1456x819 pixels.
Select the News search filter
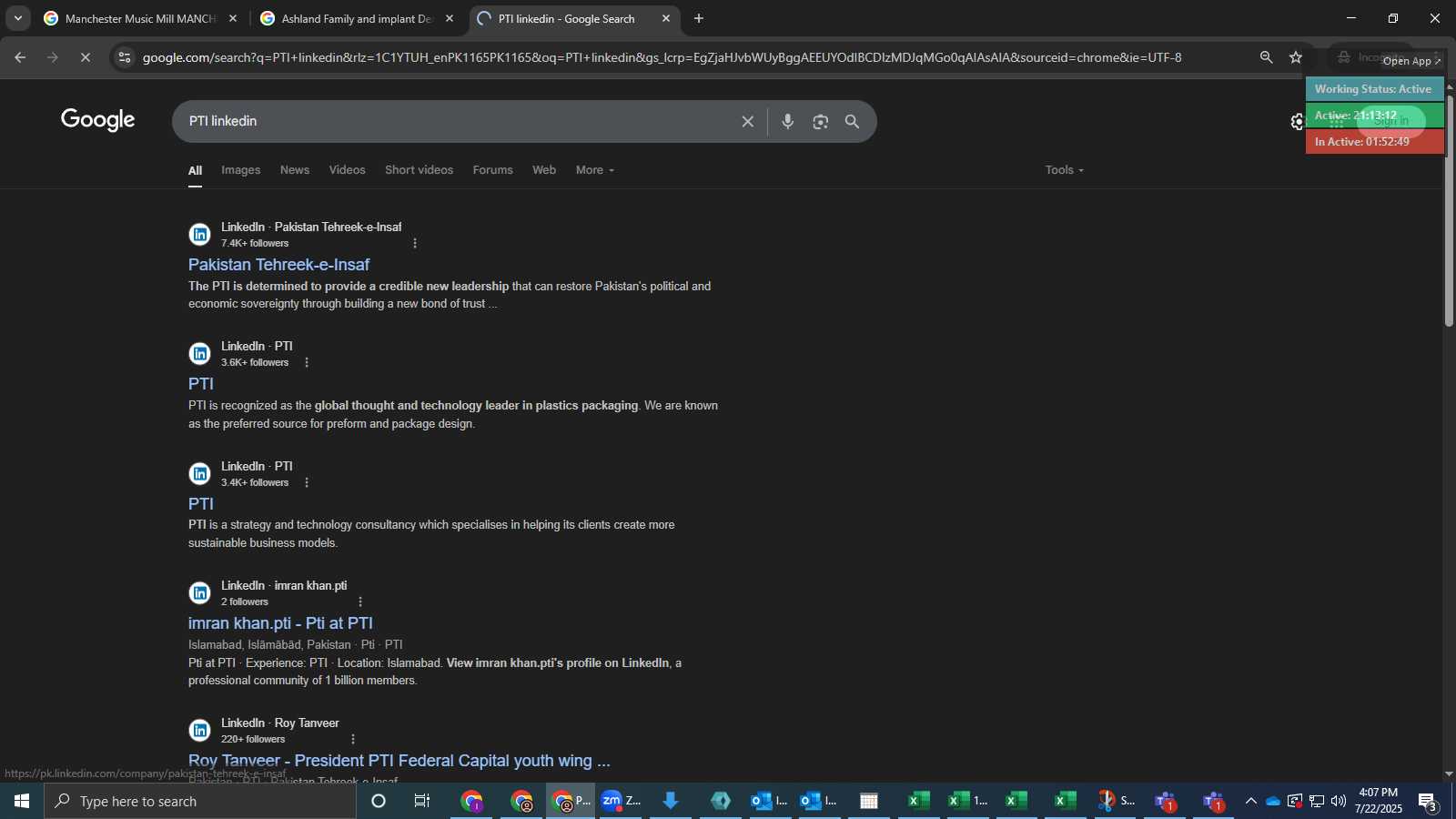coord(295,170)
